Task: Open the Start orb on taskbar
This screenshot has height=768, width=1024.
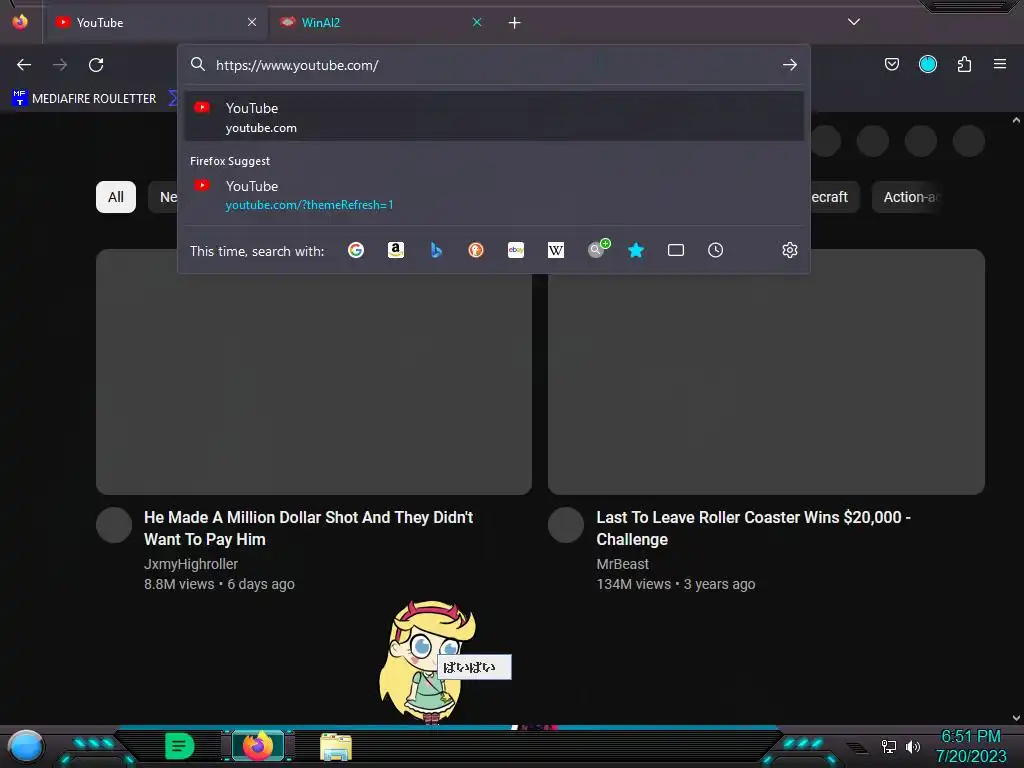Action: pos(25,746)
